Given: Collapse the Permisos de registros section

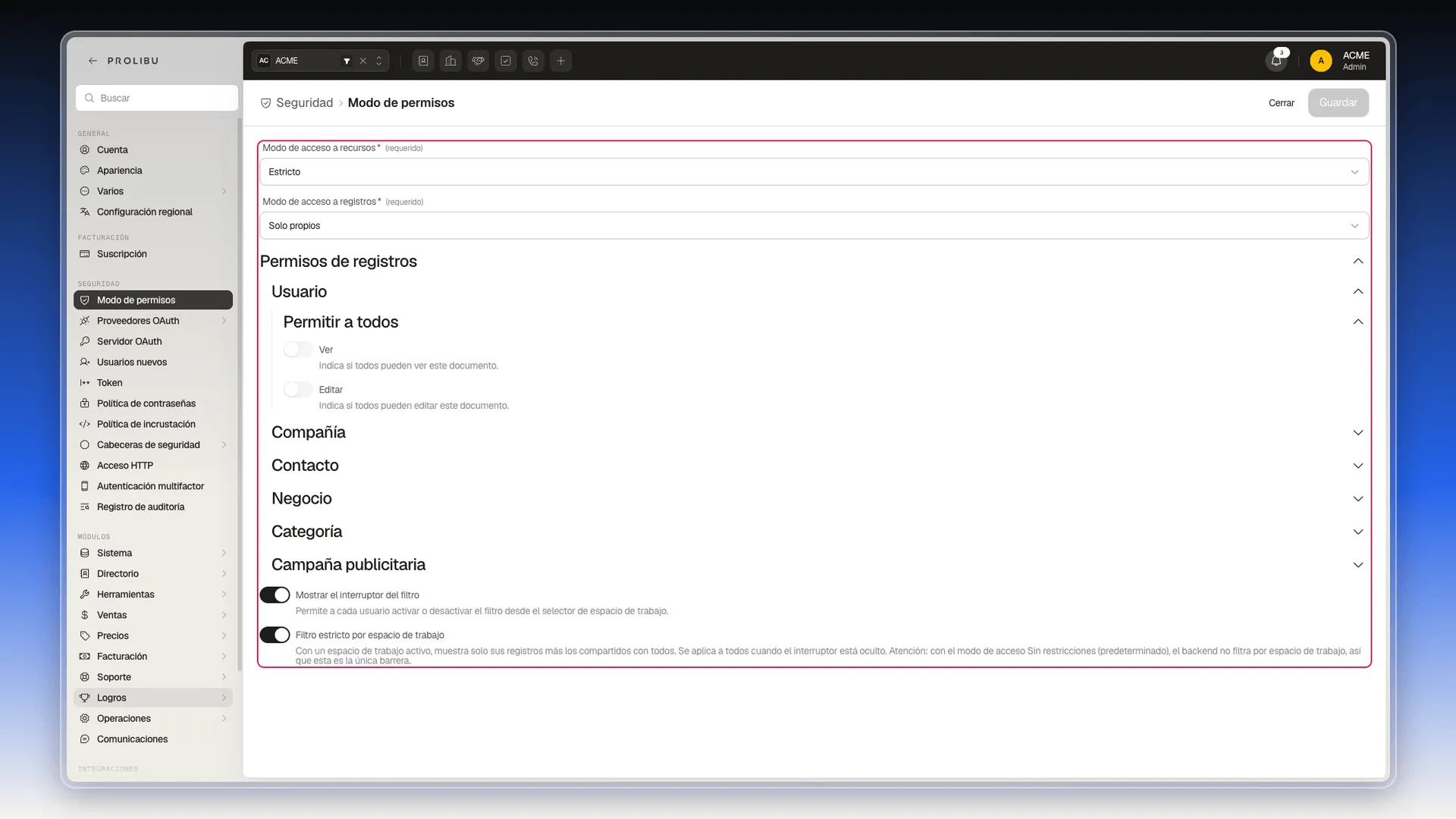Looking at the screenshot, I should click(x=1357, y=262).
